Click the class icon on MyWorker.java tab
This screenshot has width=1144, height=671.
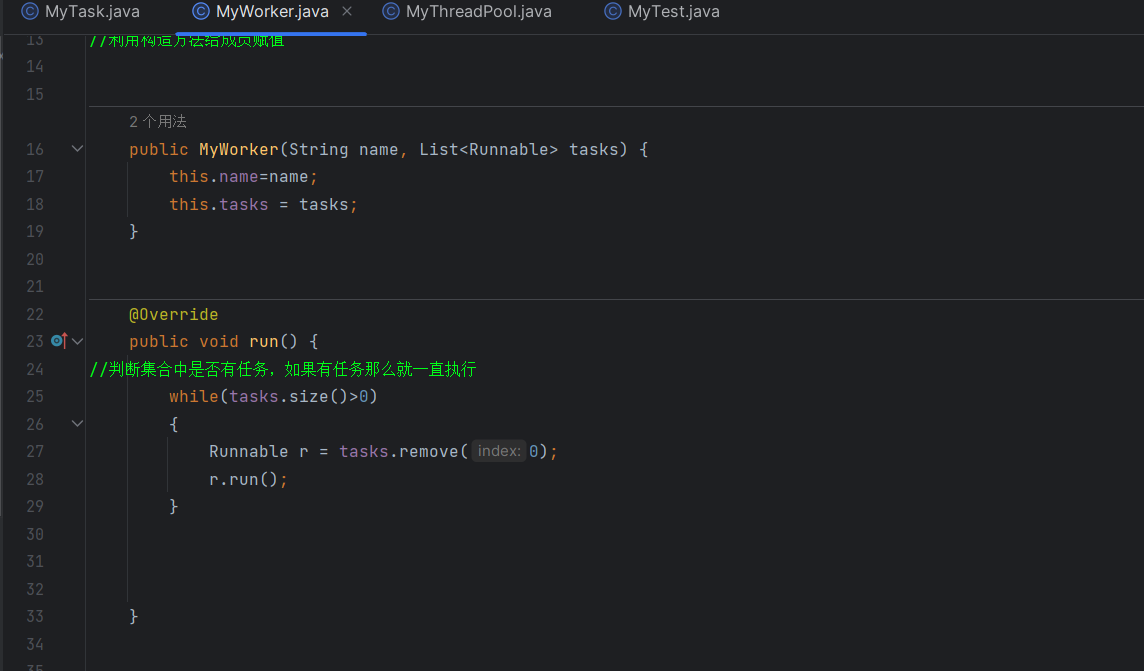point(201,12)
